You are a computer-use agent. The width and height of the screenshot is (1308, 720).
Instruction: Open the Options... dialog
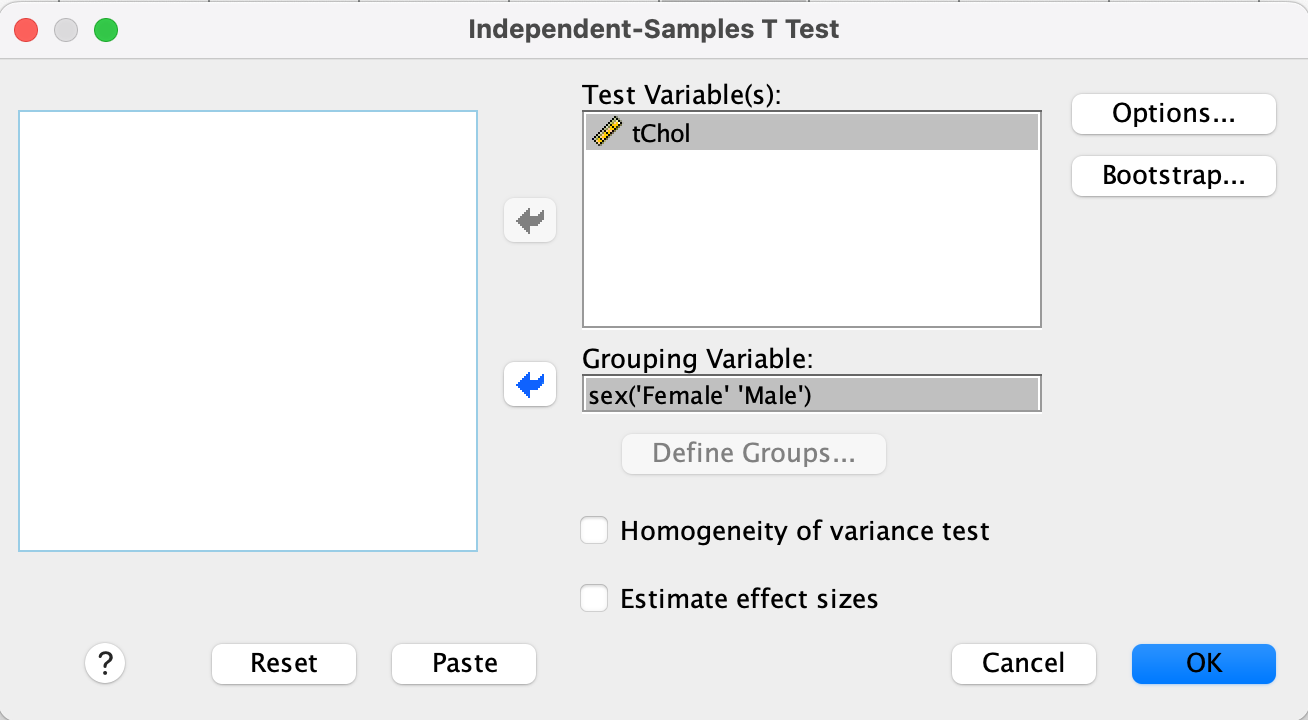[x=1173, y=114]
